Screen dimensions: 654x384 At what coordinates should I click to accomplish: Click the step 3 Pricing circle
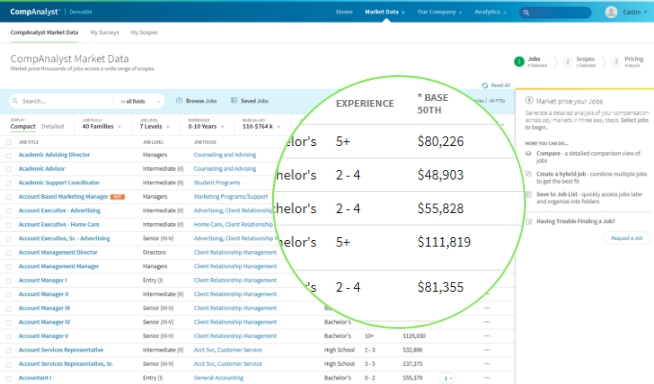[616, 62]
